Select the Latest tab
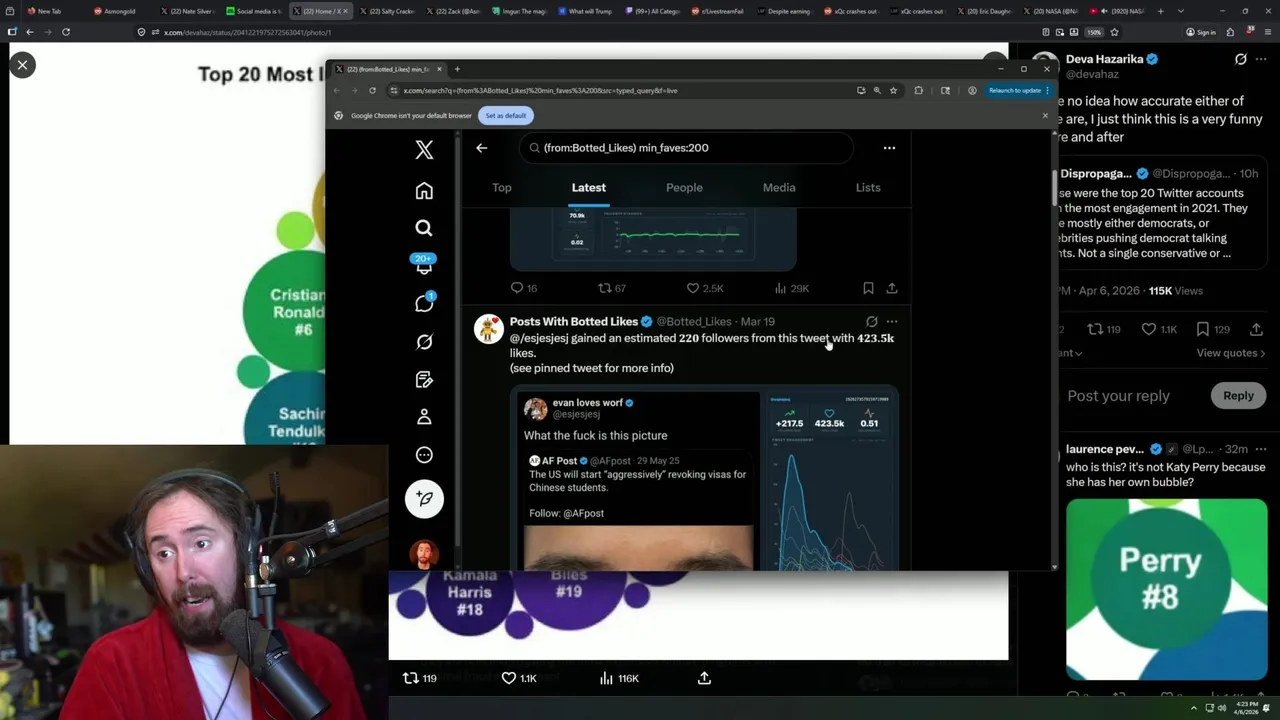This screenshot has height=720, width=1280. pyautogui.click(x=588, y=187)
